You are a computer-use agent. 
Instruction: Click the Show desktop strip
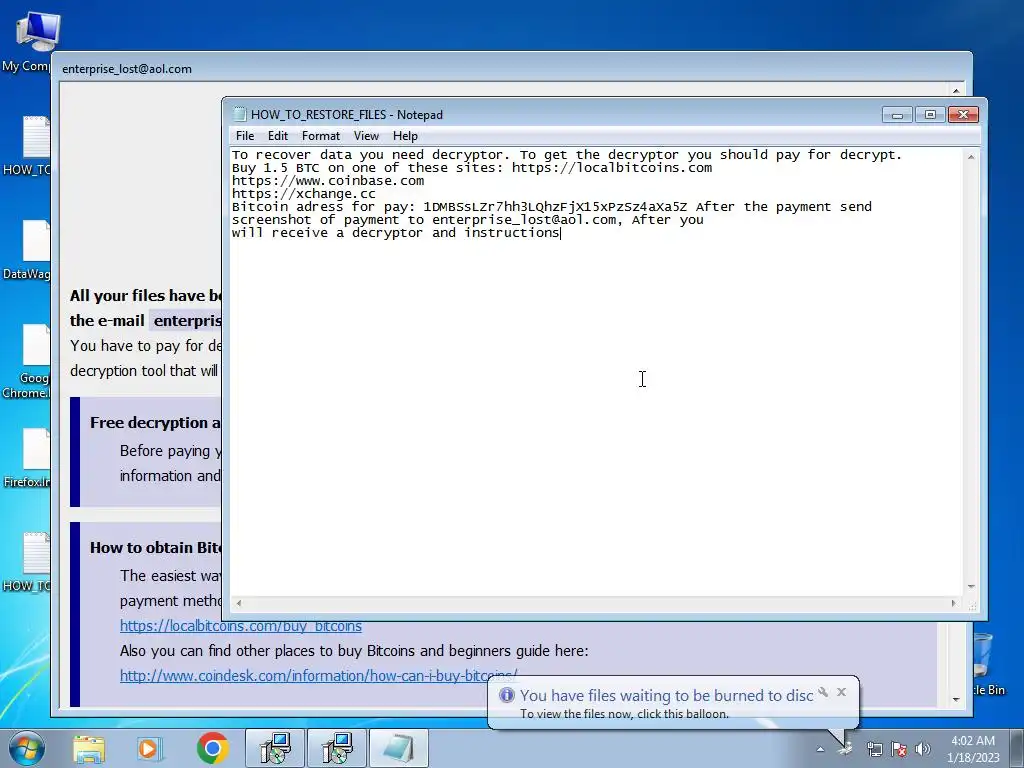tap(1016, 748)
